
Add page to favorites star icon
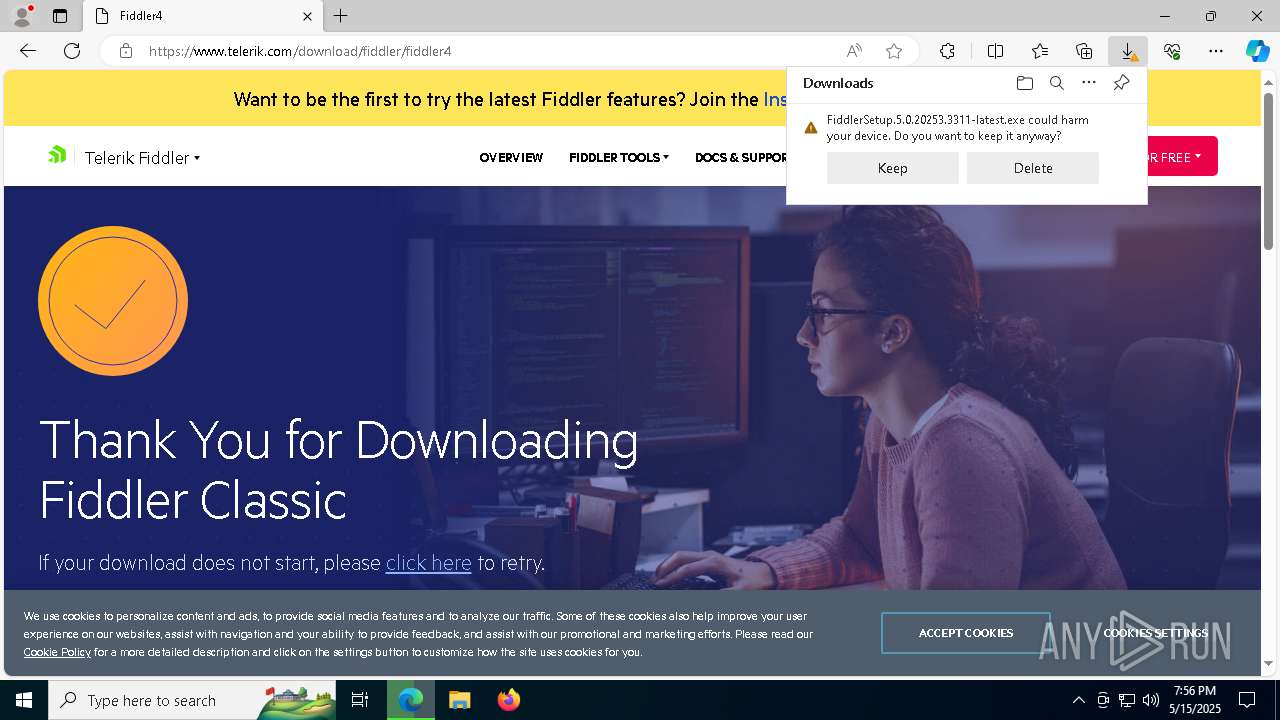(x=894, y=51)
